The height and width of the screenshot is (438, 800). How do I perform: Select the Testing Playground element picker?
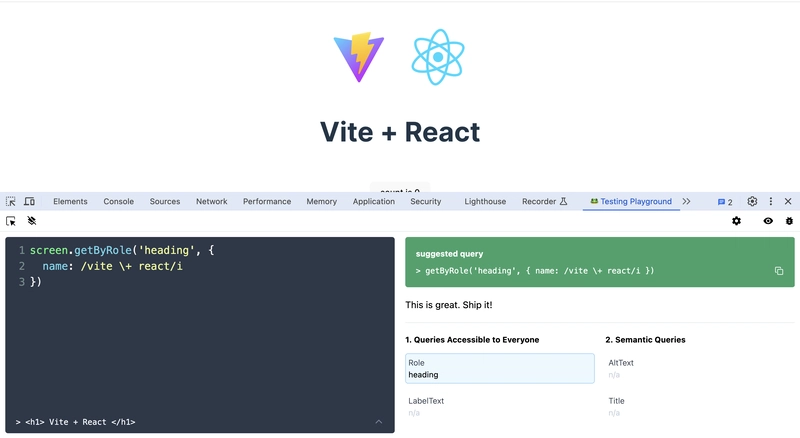tap(11, 221)
